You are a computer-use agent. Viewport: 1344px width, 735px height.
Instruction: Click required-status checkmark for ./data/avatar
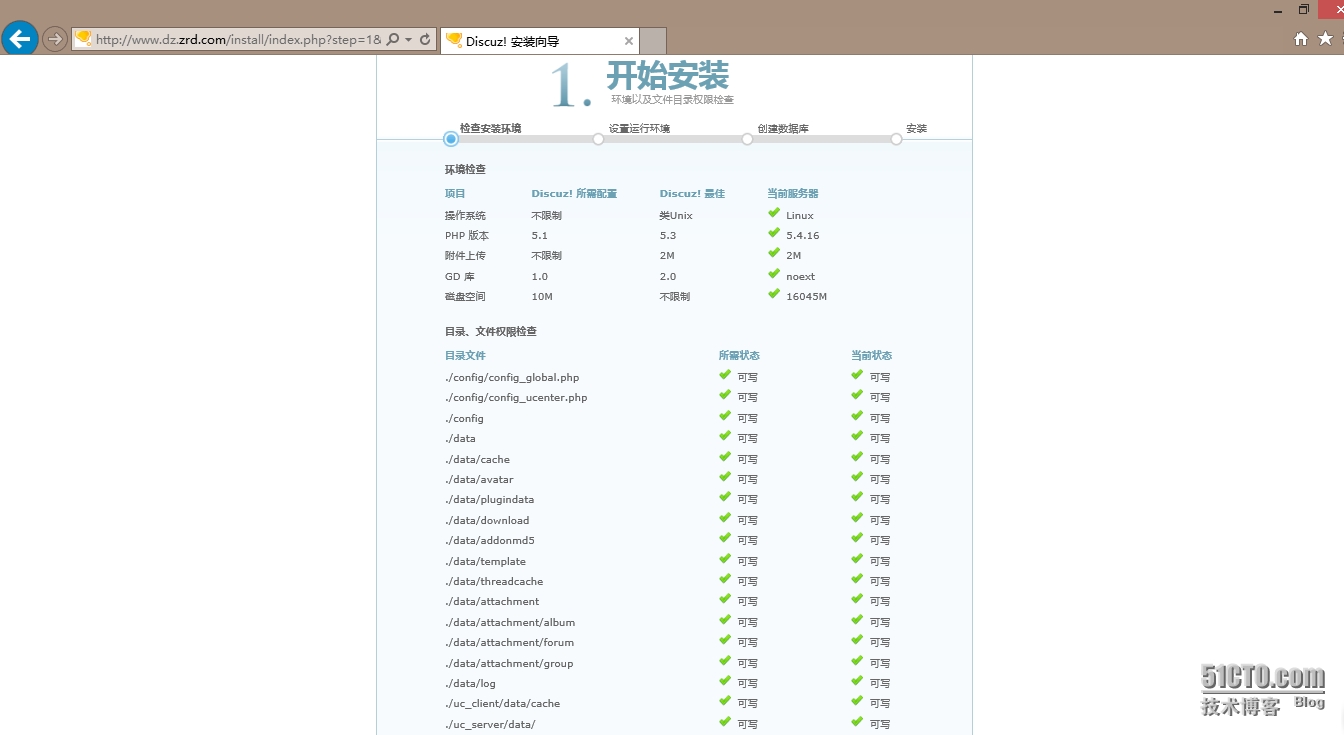pos(725,477)
